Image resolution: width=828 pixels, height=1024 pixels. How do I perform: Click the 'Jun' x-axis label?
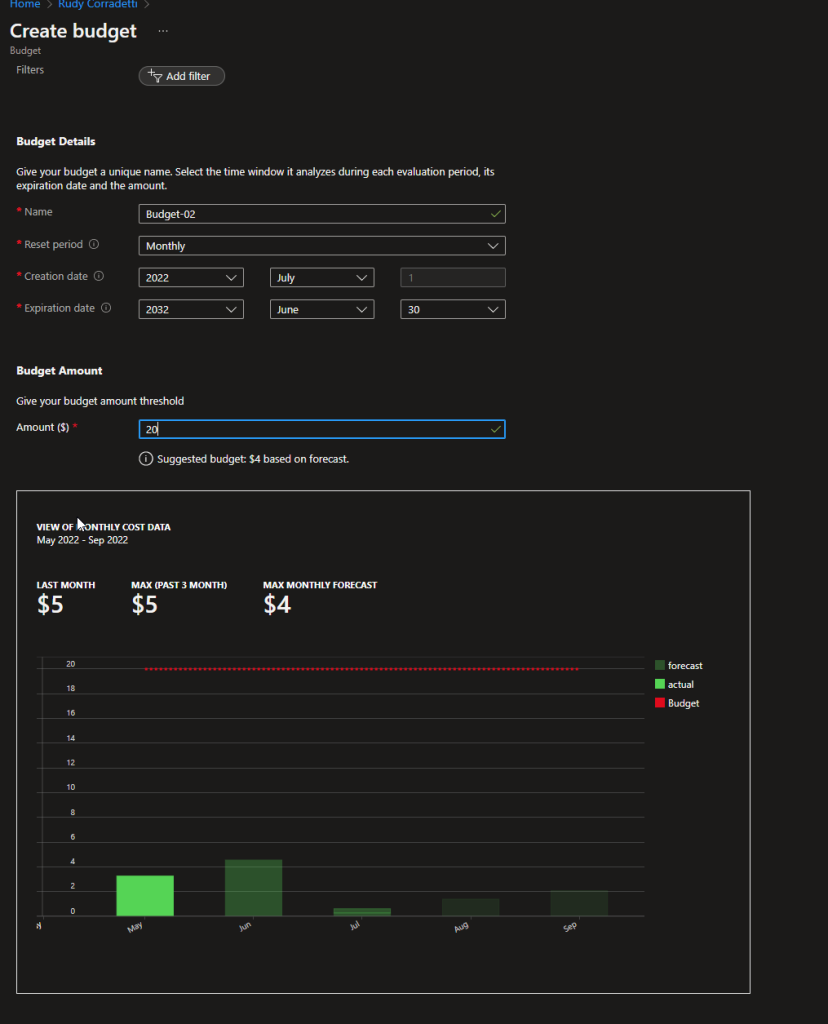click(245, 927)
